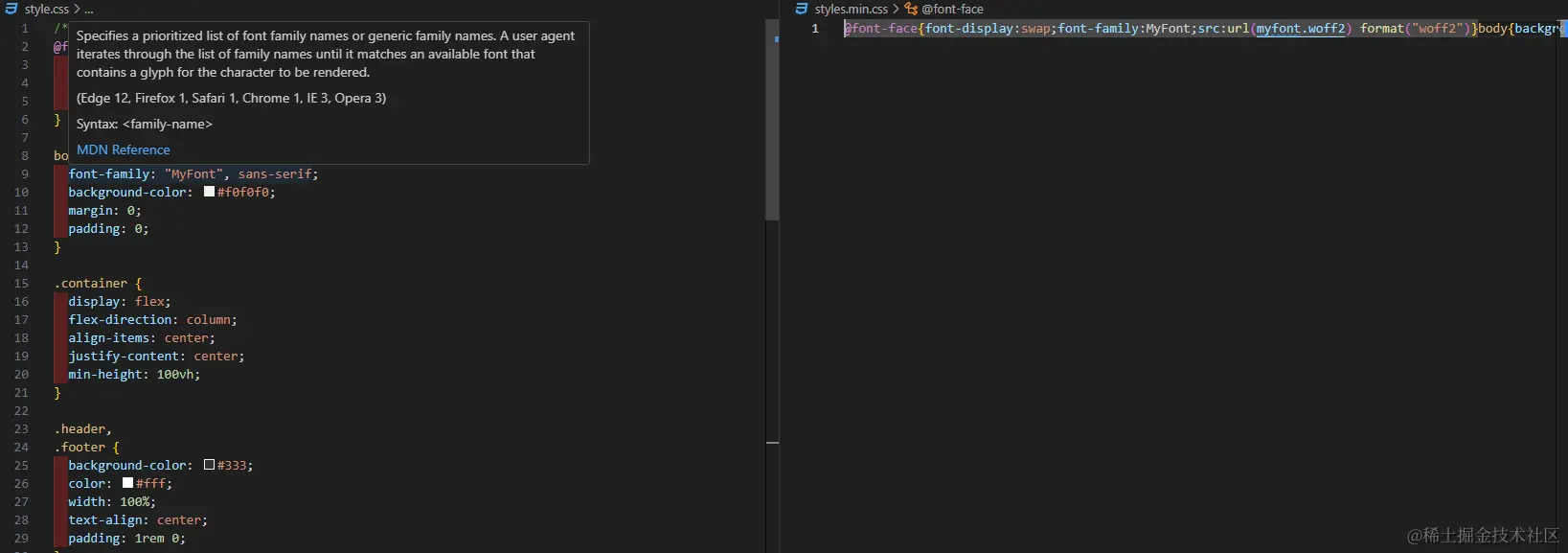Click line number 9 in the left gutter
Viewport: 1568px width, 553px height.
point(25,173)
